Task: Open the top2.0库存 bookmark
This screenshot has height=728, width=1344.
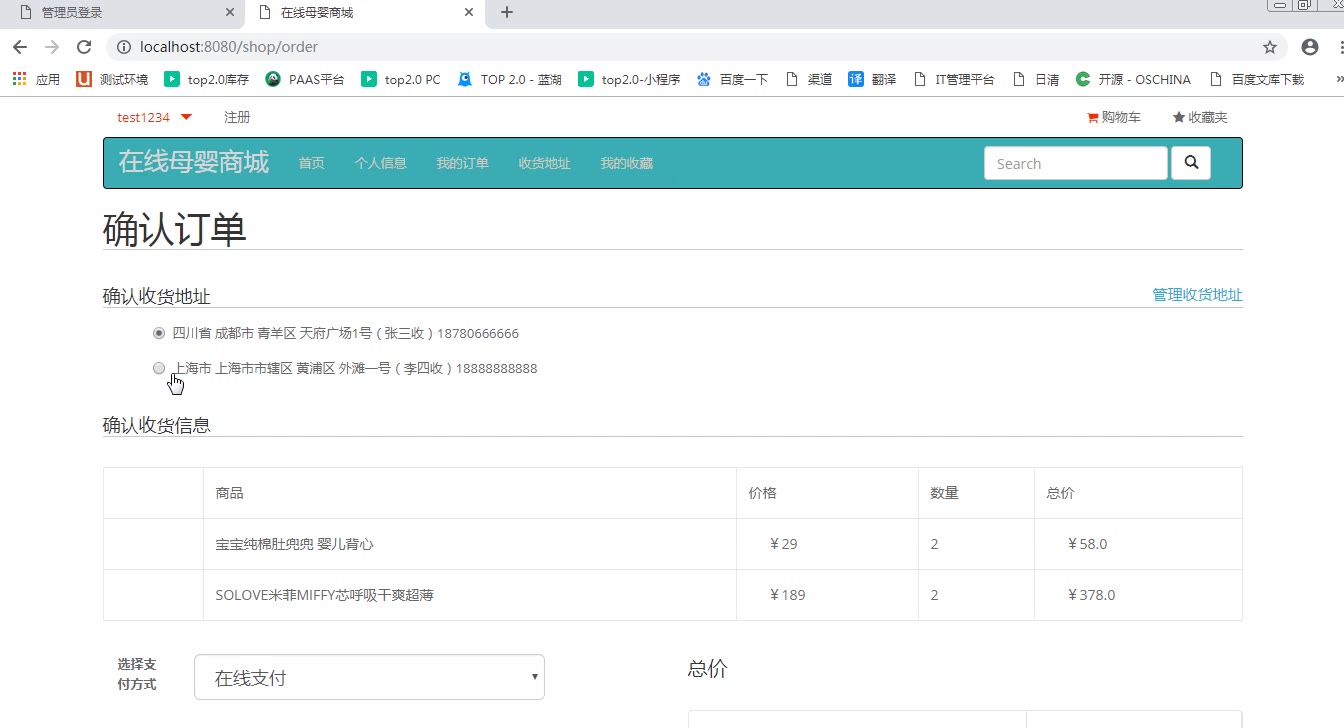Action: (x=206, y=79)
